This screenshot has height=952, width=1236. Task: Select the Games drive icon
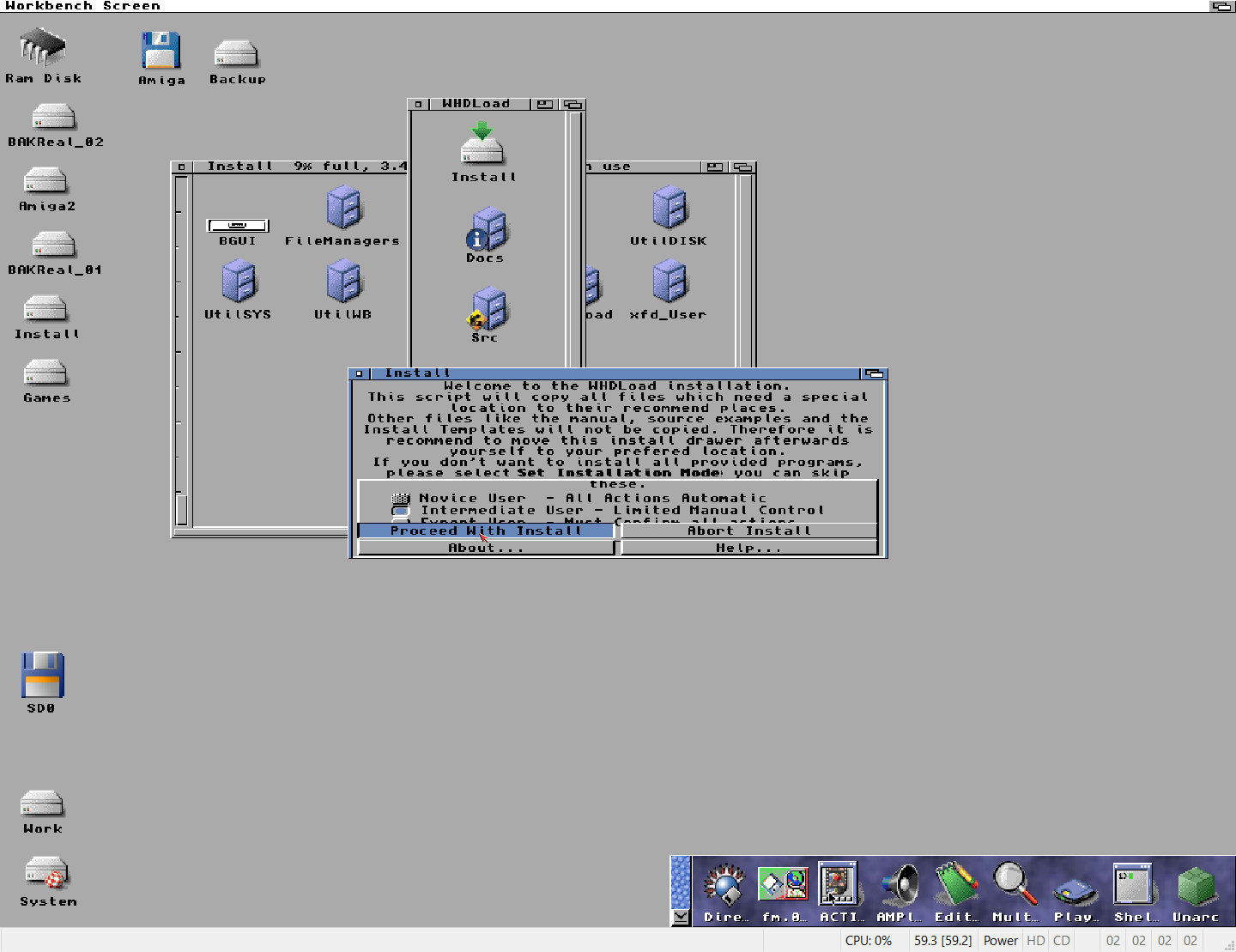click(x=45, y=373)
